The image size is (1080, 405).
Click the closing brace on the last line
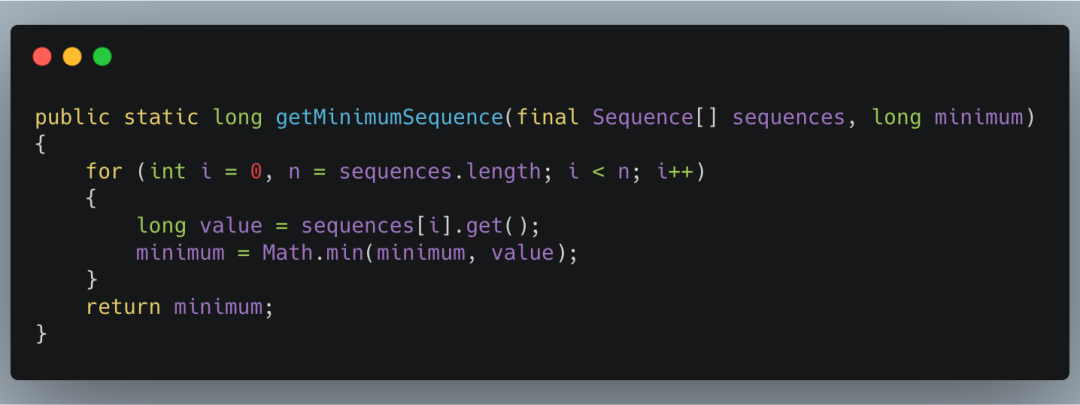pos(41,334)
